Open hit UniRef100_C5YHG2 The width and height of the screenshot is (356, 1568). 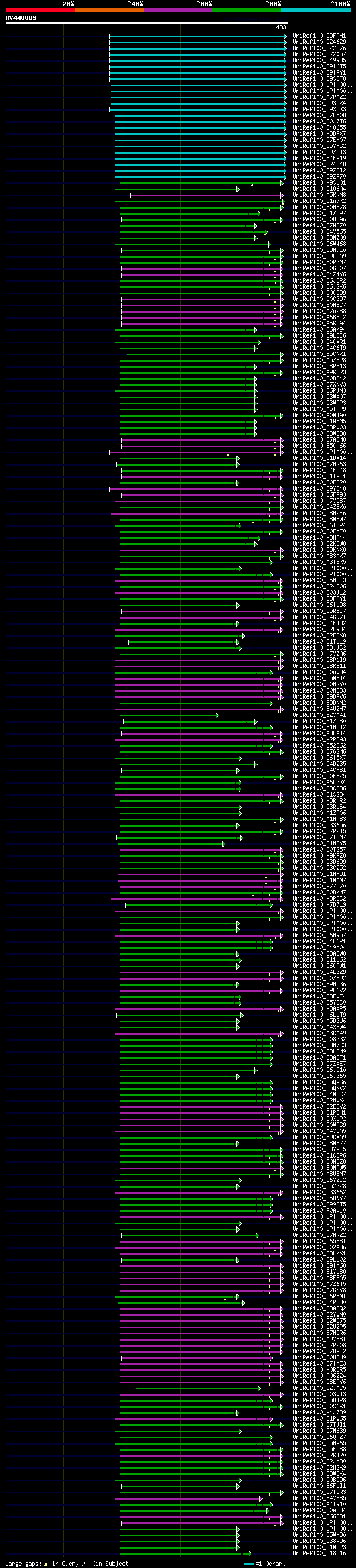point(319,146)
